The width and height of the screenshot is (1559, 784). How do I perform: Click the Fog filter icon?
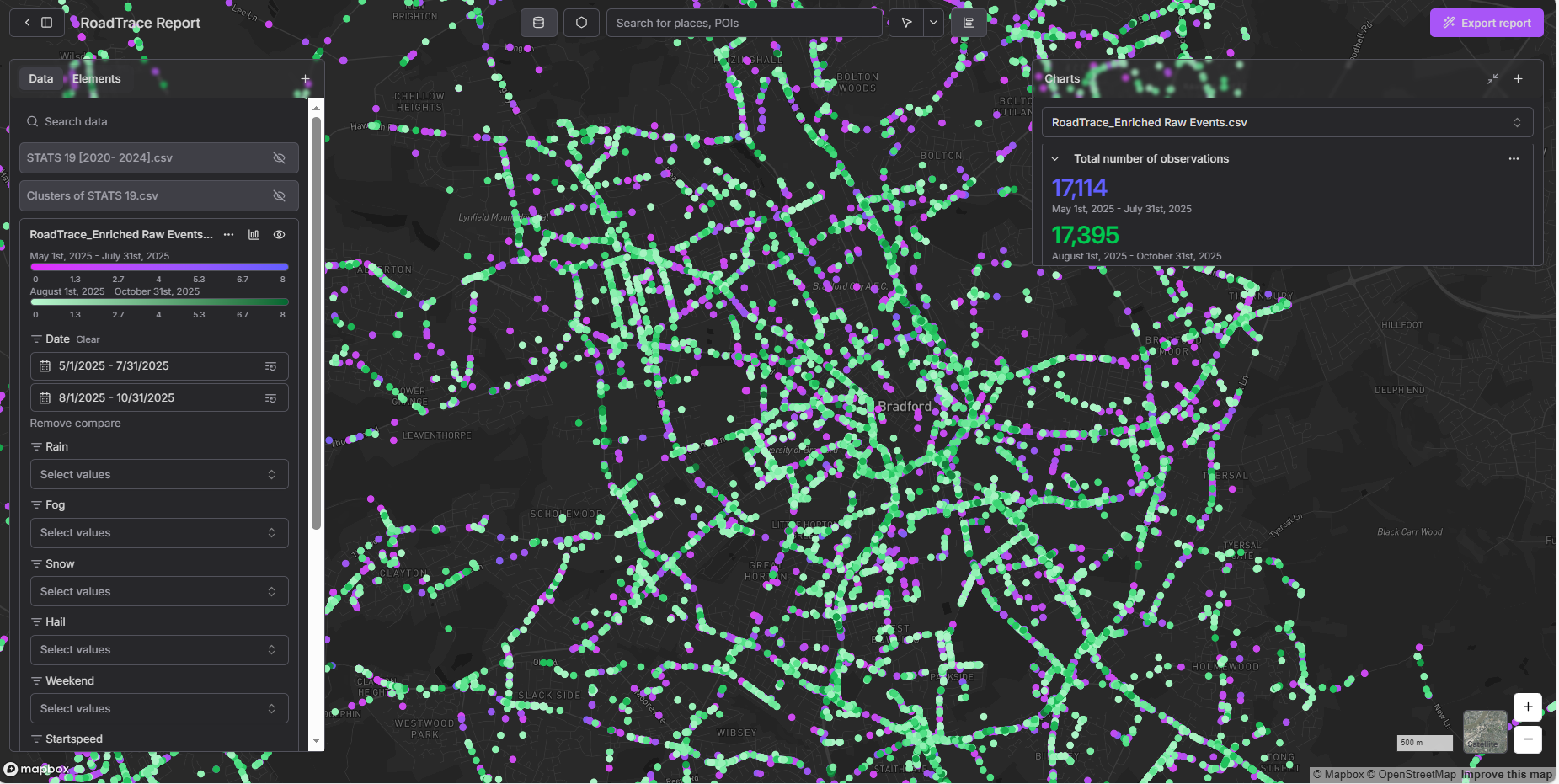[x=36, y=505]
